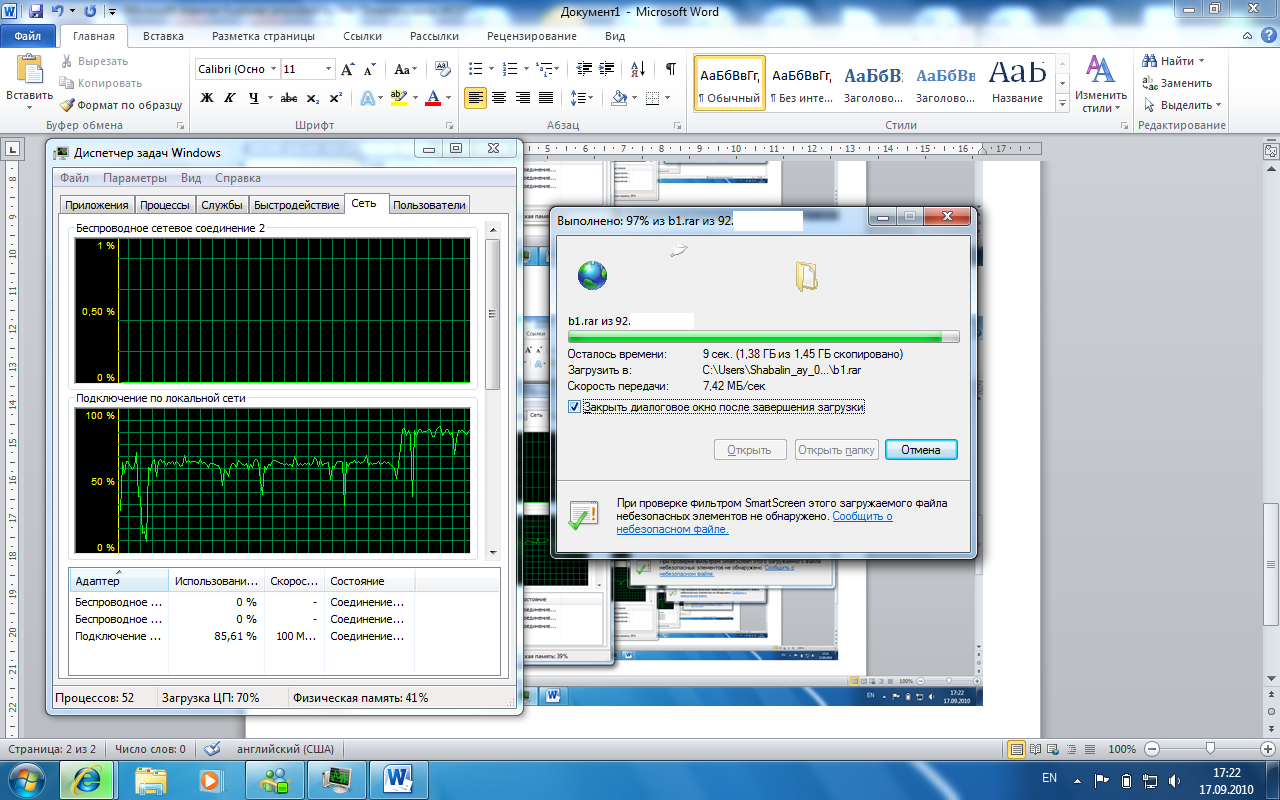The height and width of the screenshot is (800, 1280).
Task: Click the zoom slider in Word status bar
Action: [x=1210, y=749]
